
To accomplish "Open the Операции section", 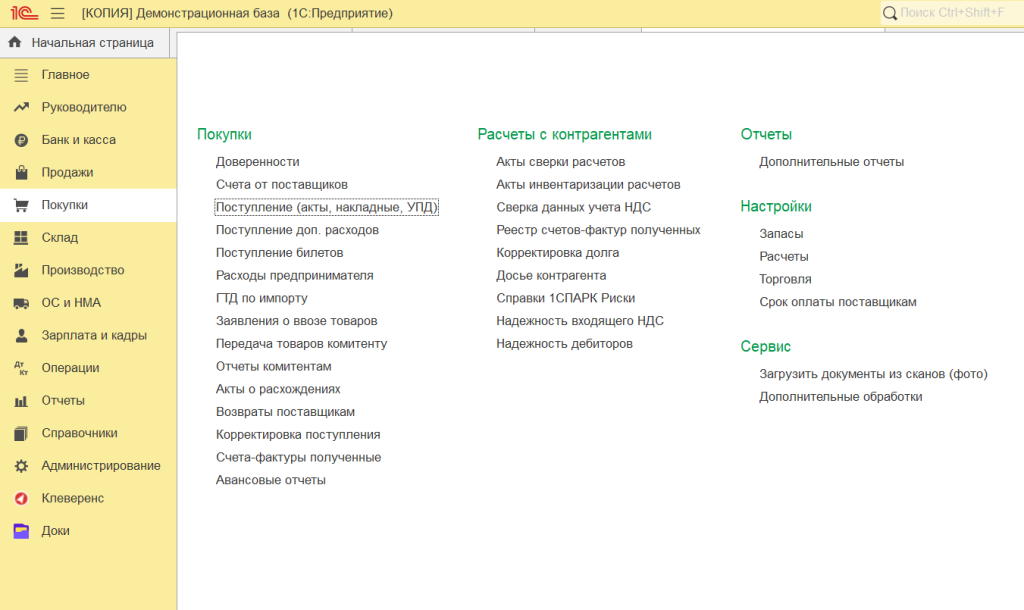I will pyautogui.click(x=88, y=368).
